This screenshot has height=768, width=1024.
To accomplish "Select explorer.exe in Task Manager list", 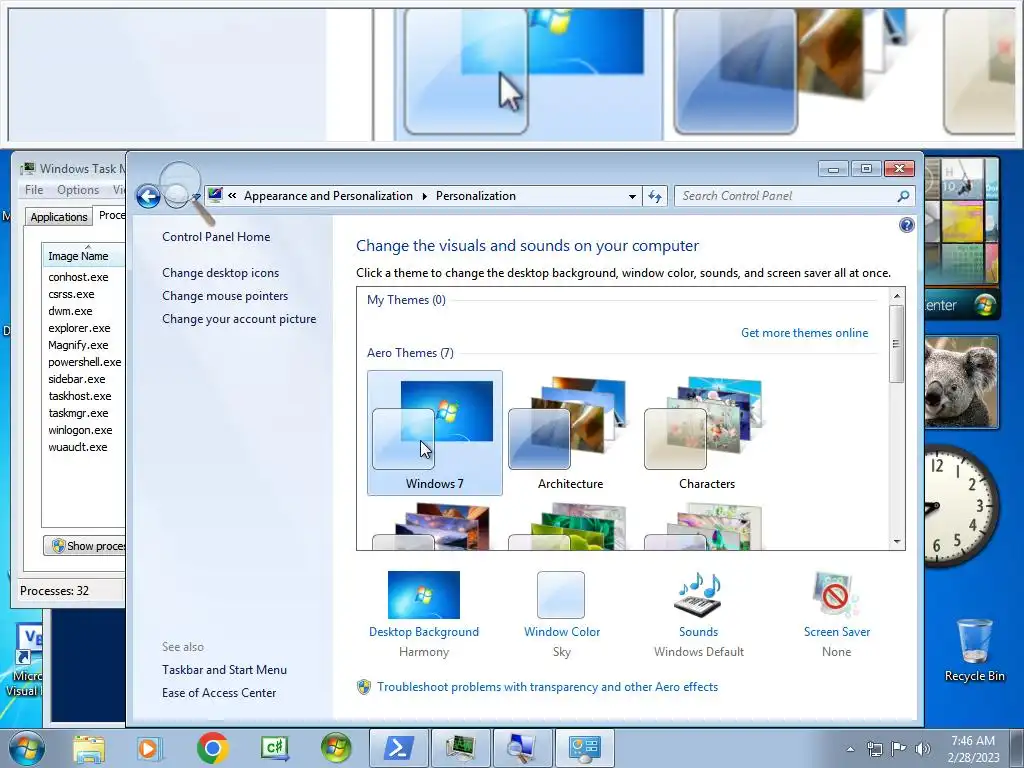I will pos(79,328).
